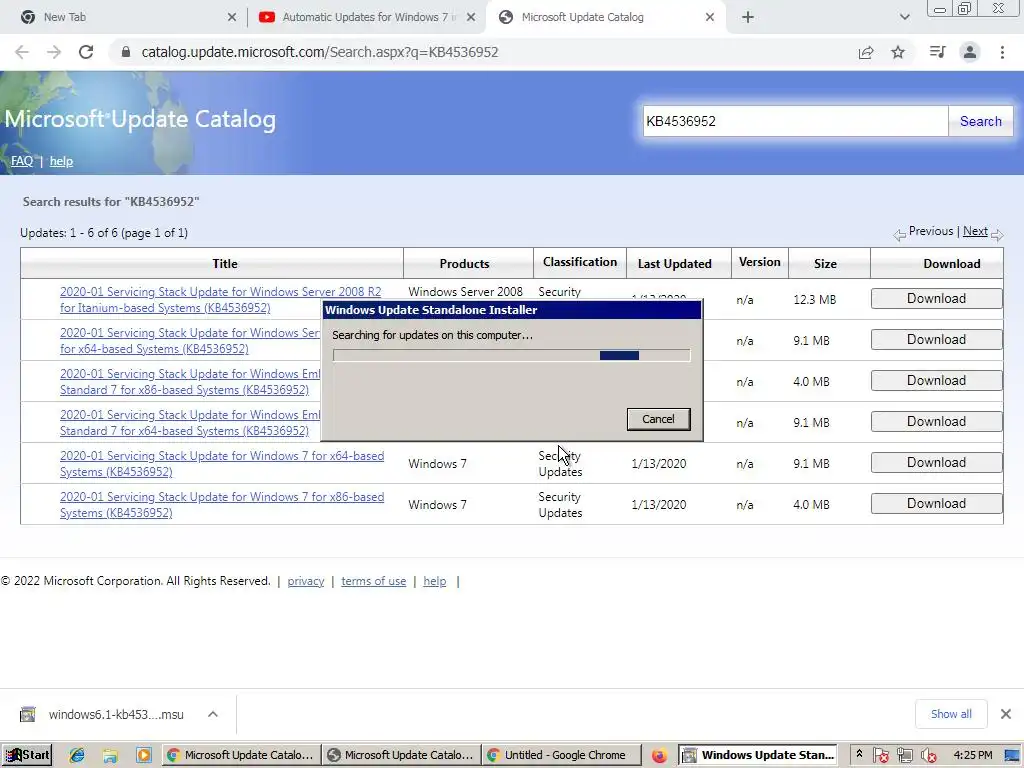Click the browser forward arrow
Viewport: 1024px width, 768px height.
[54, 52]
